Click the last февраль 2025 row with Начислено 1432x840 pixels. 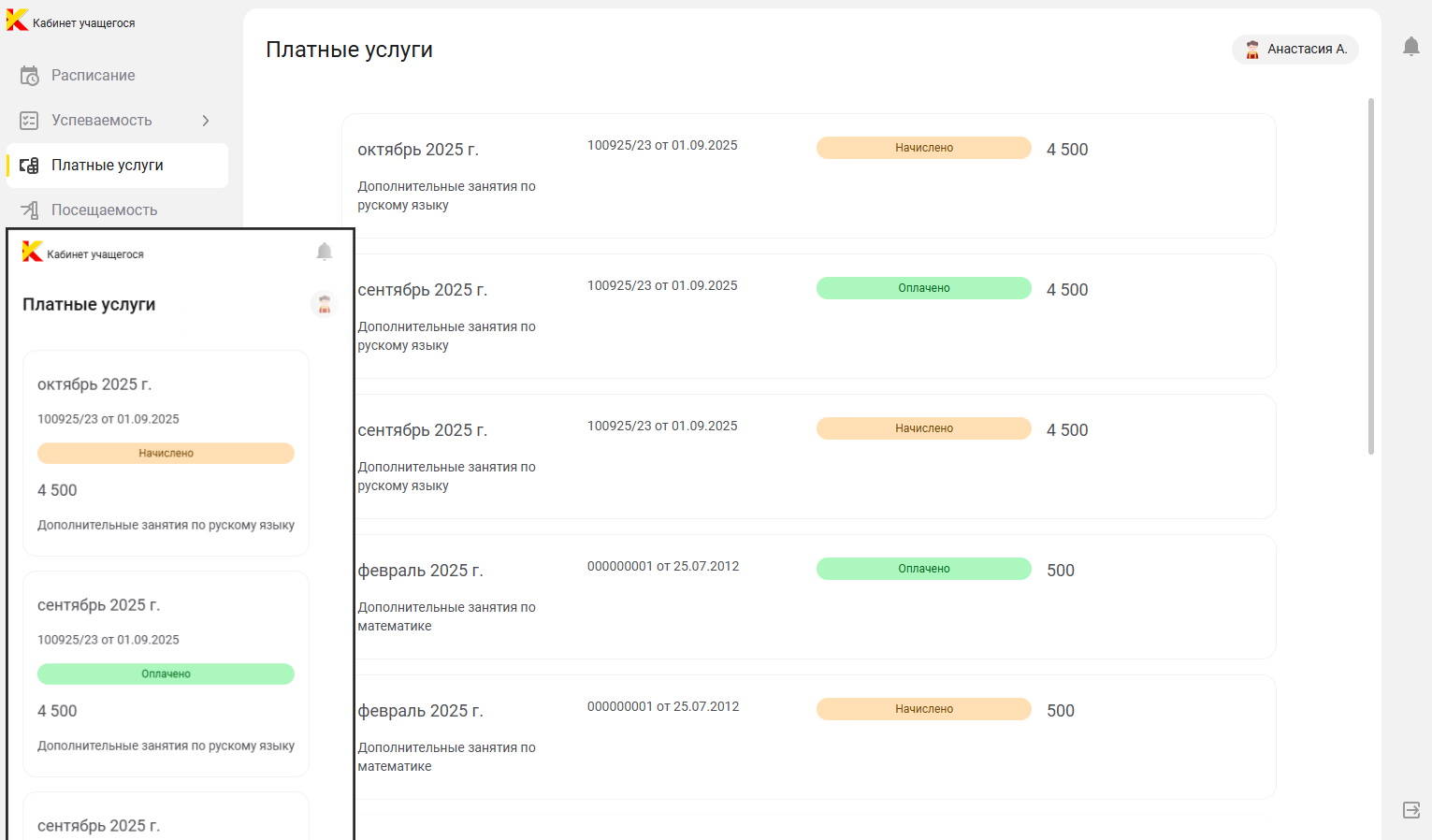pyautogui.click(x=809, y=736)
